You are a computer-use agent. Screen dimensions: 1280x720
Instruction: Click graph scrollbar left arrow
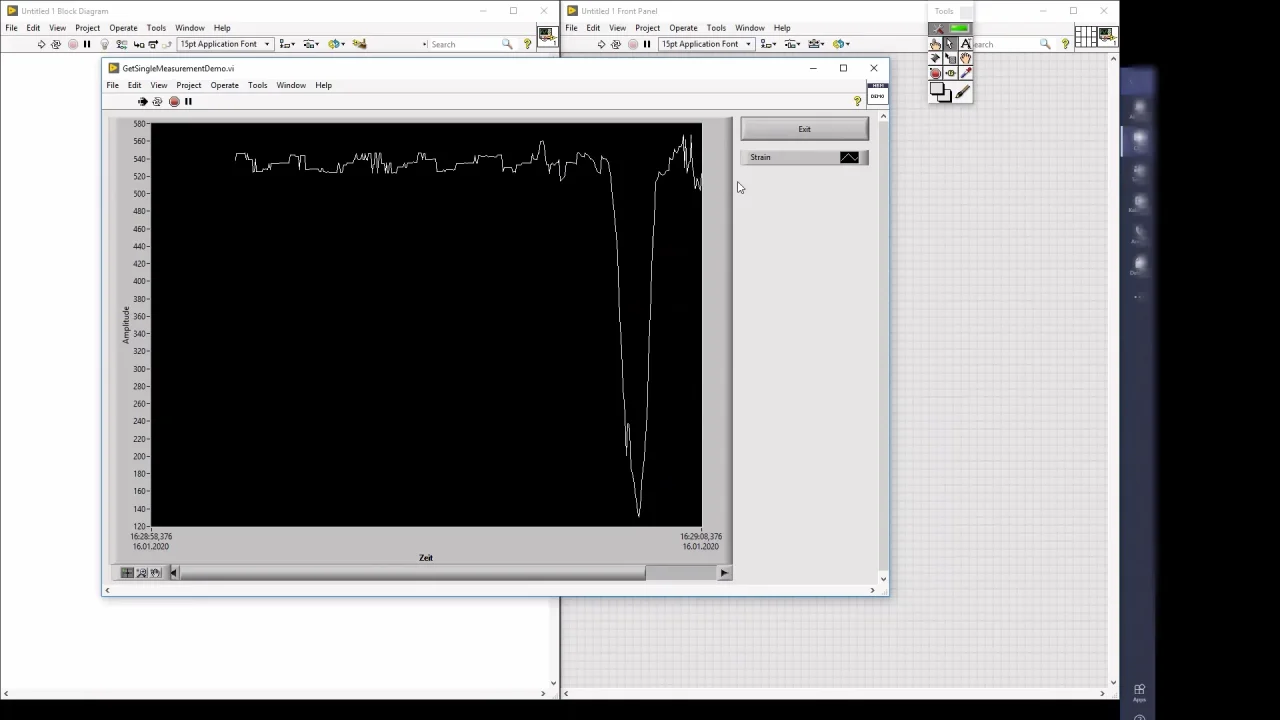click(x=174, y=572)
